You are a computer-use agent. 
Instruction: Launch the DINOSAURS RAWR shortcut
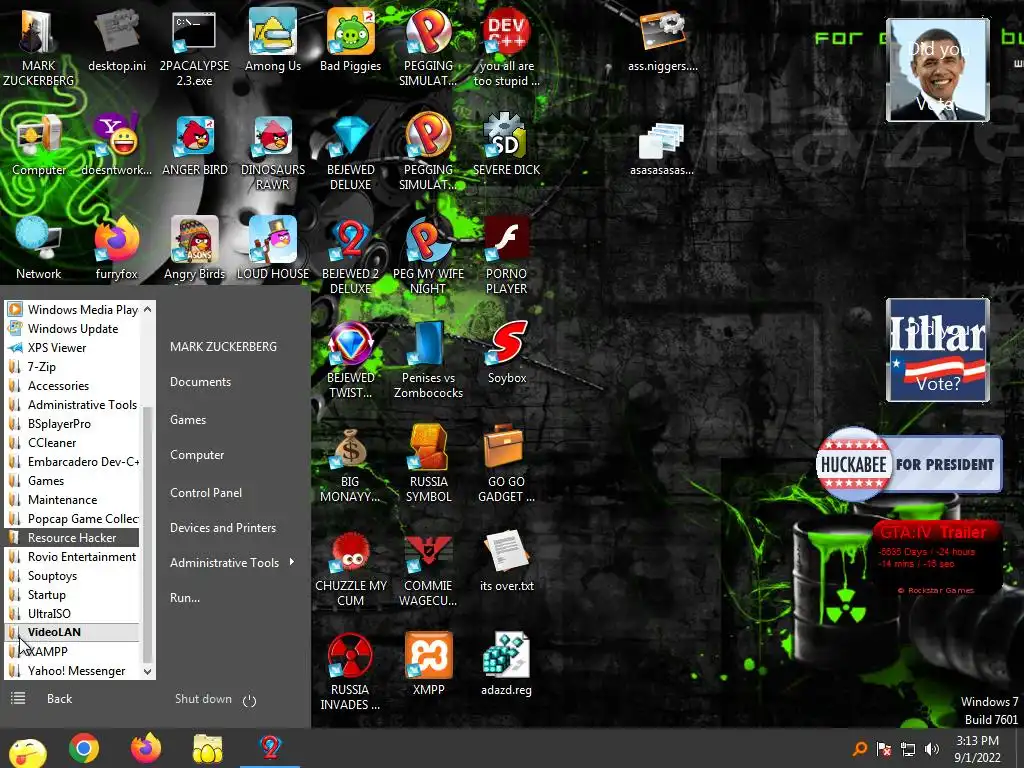[273, 152]
